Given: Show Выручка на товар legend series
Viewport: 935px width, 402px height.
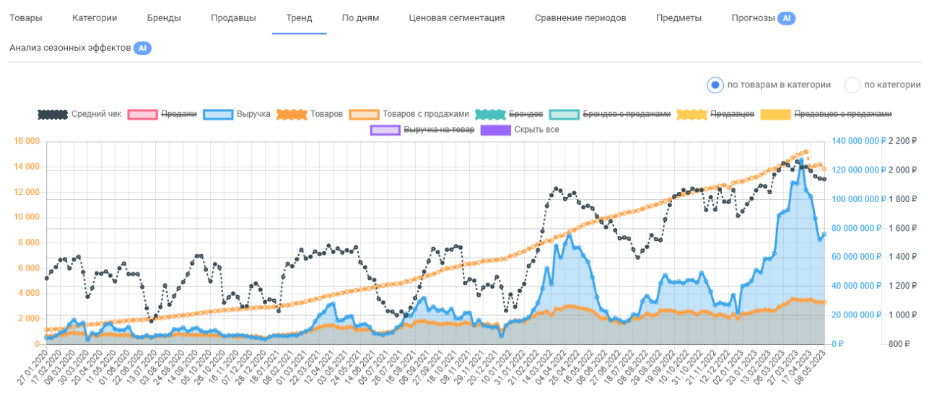Looking at the screenshot, I should pos(420,130).
